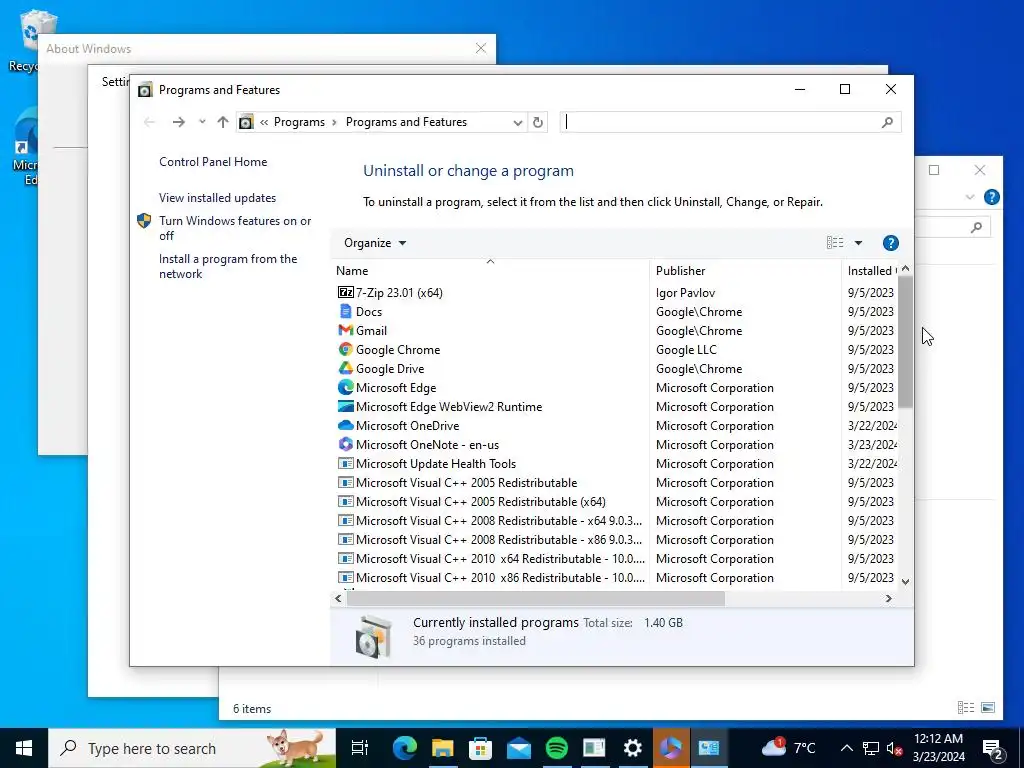Switch to large icons view in background Explorer
Screen dimensions: 1024x768
988,708
